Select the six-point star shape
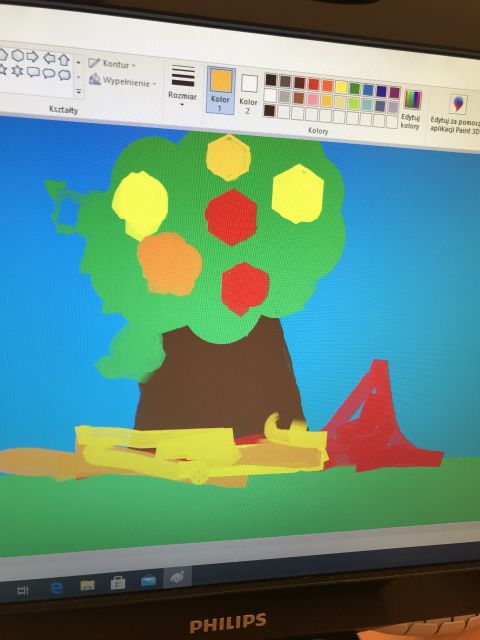The width and height of the screenshot is (480, 640). (17, 71)
